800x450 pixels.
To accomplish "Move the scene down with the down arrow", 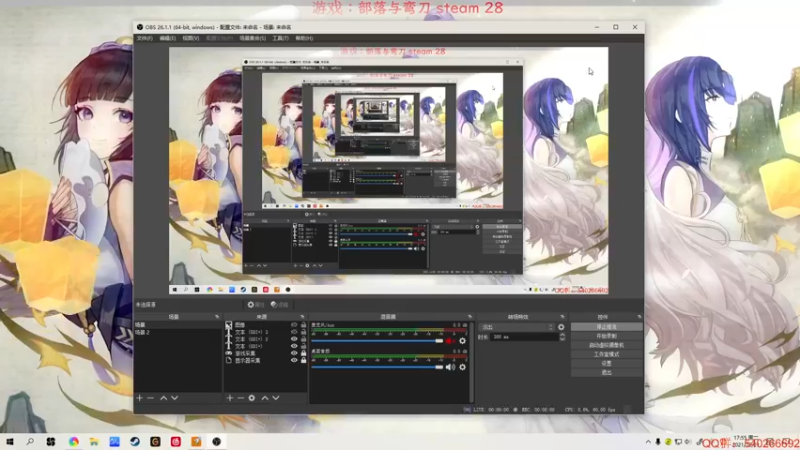I will point(174,397).
